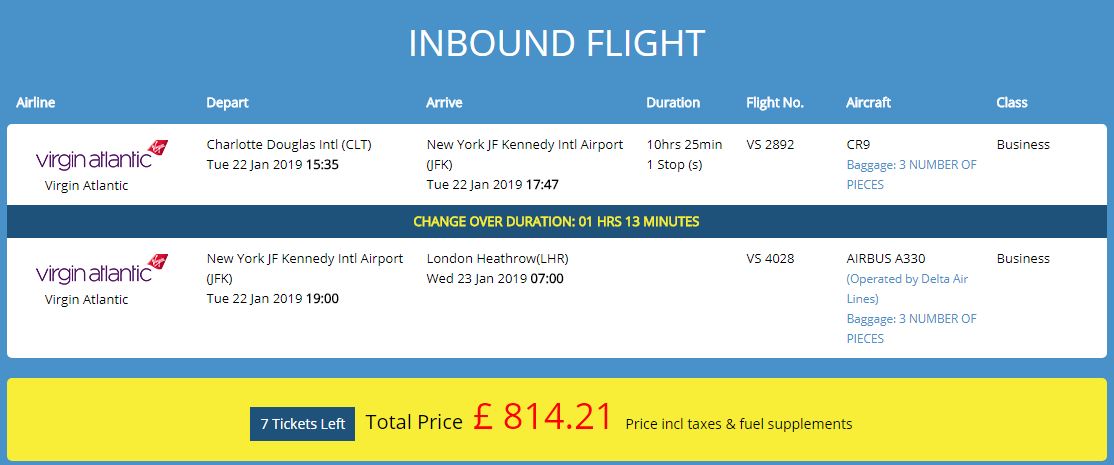Viewport: 1114px width, 465px height.
Task: Click the Operated by Delta Air Lines note
Action: coord(907,288)
